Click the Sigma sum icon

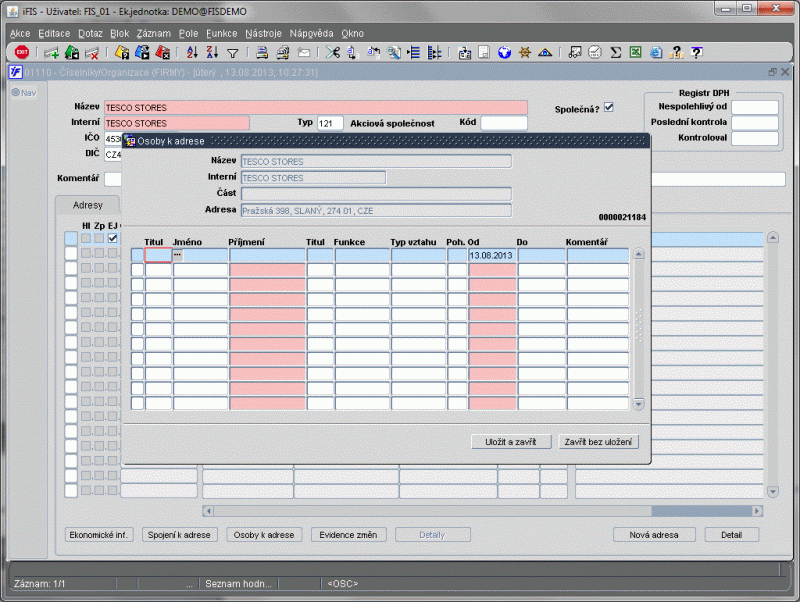coord(616,53)
